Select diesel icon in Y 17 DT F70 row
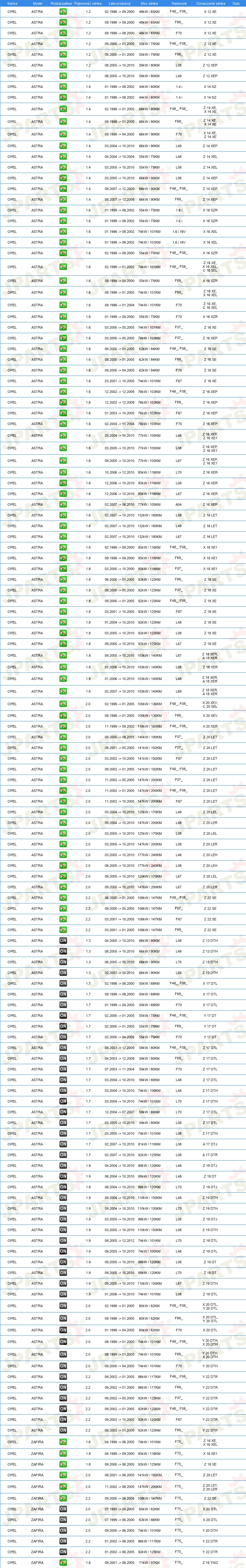The image size is (246, 1568). pos(63,1037)
